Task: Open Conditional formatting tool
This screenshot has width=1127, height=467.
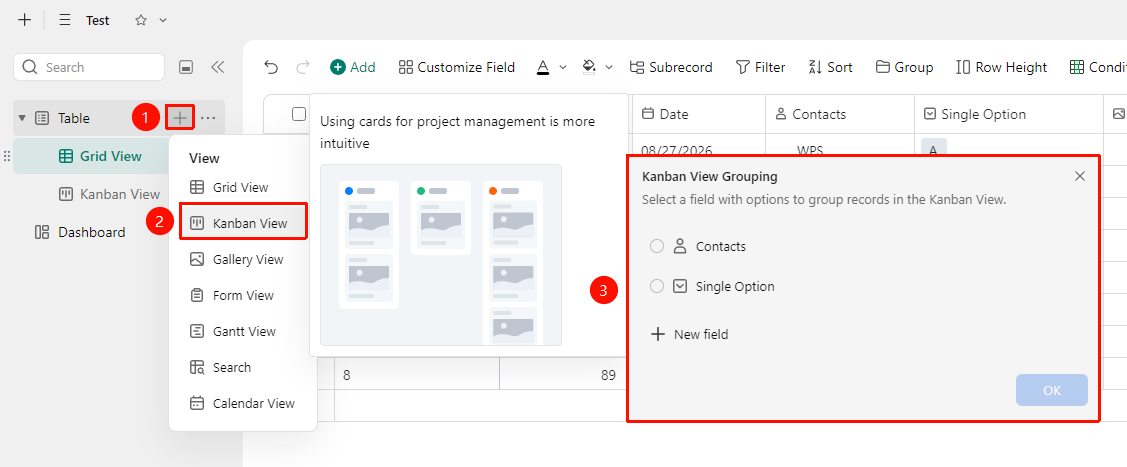Action: [1098, 67]
